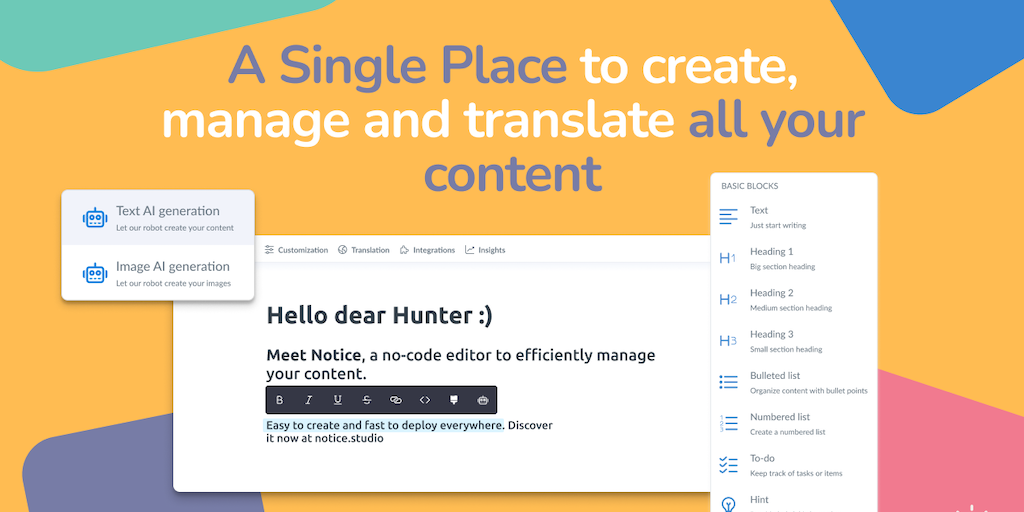1024x512 pixels.
Task: Insert a Bulleted list block
Action: pos(793,382)
